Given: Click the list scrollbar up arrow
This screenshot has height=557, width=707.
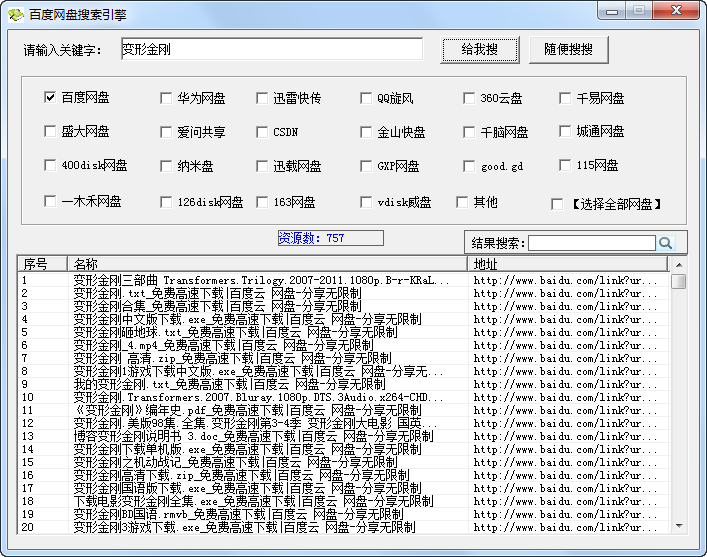Looking at the screenshot, I should click(679, 265).
